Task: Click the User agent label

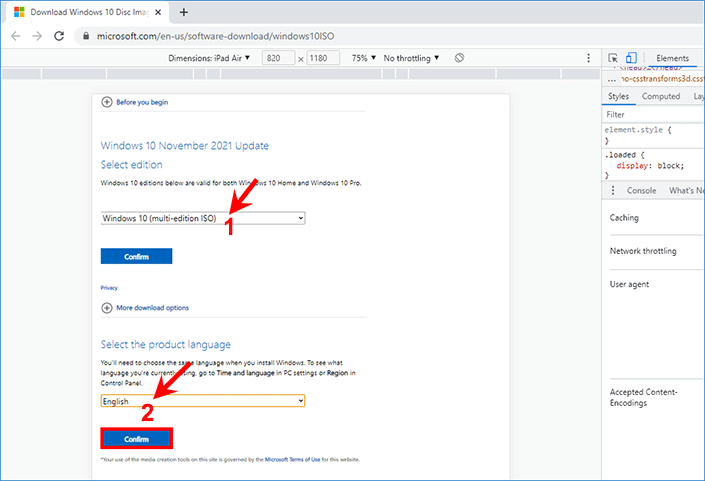Action: tap(629, 284)
